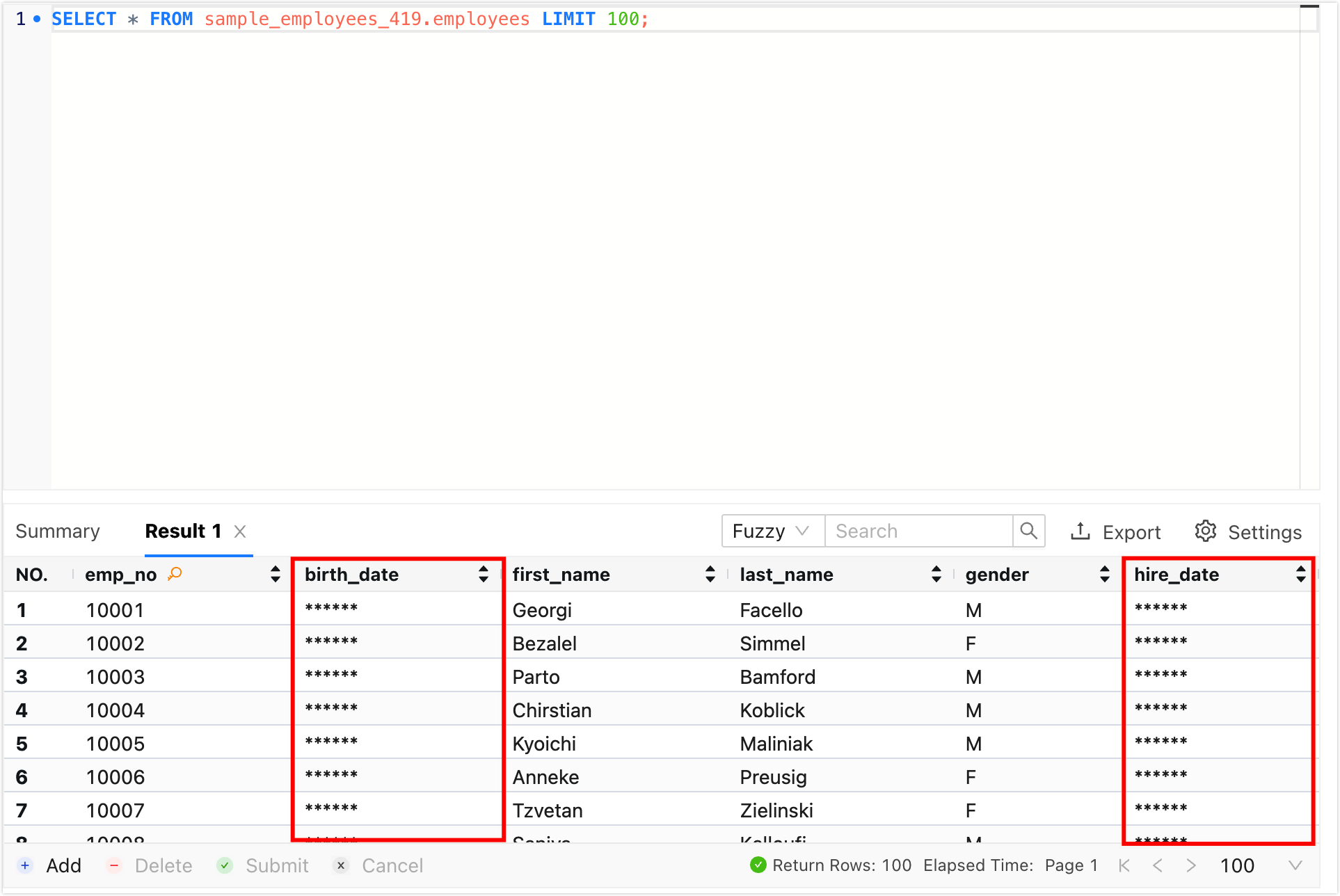This screenshot has width=1340, height=896.
Task: Switch to the Summary tab
Action: [x=58, y=531]
